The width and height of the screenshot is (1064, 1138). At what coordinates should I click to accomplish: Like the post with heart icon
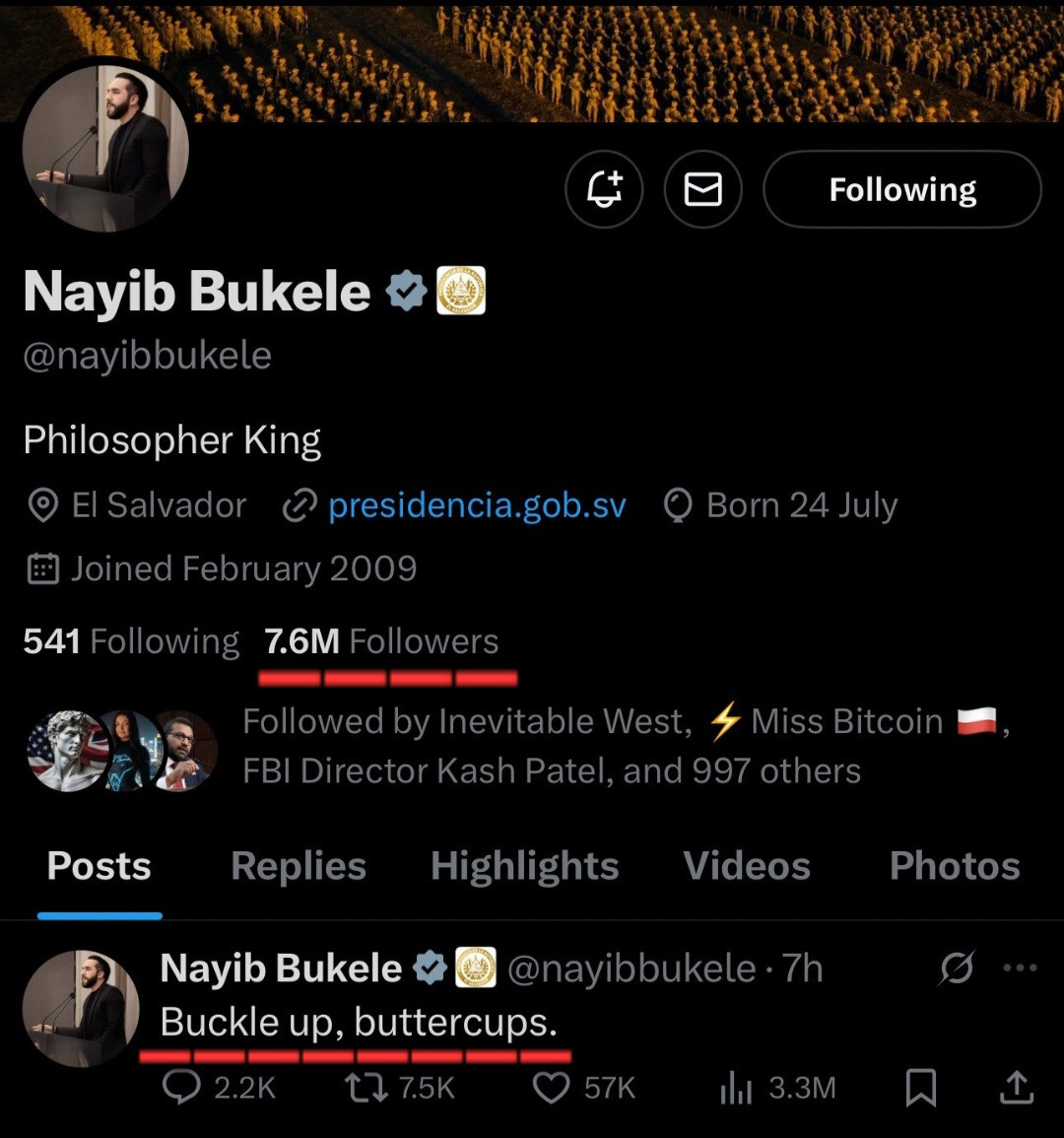click(551, 1087)
